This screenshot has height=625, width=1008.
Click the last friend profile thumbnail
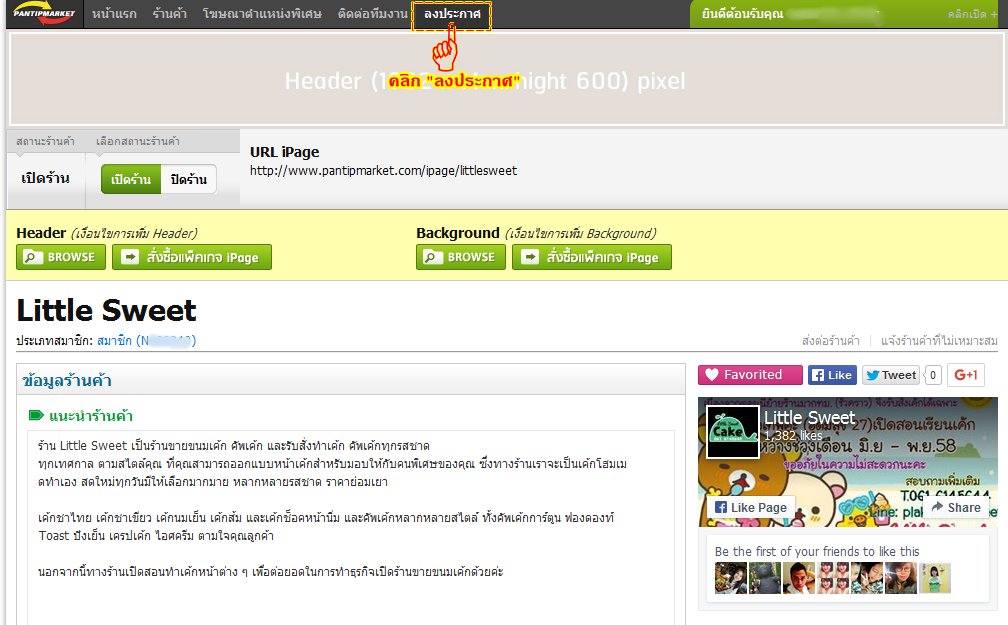935,577
